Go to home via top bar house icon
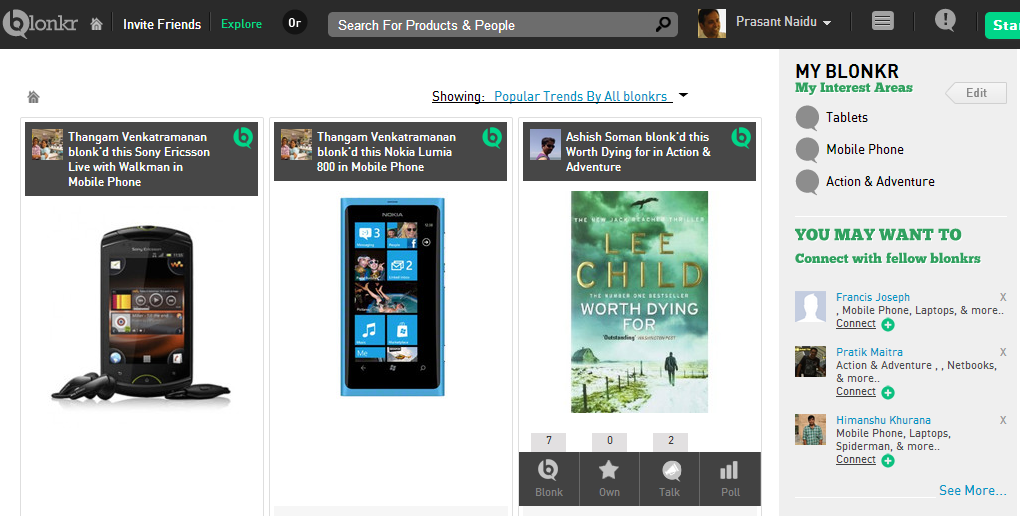 tap(96, 24)
